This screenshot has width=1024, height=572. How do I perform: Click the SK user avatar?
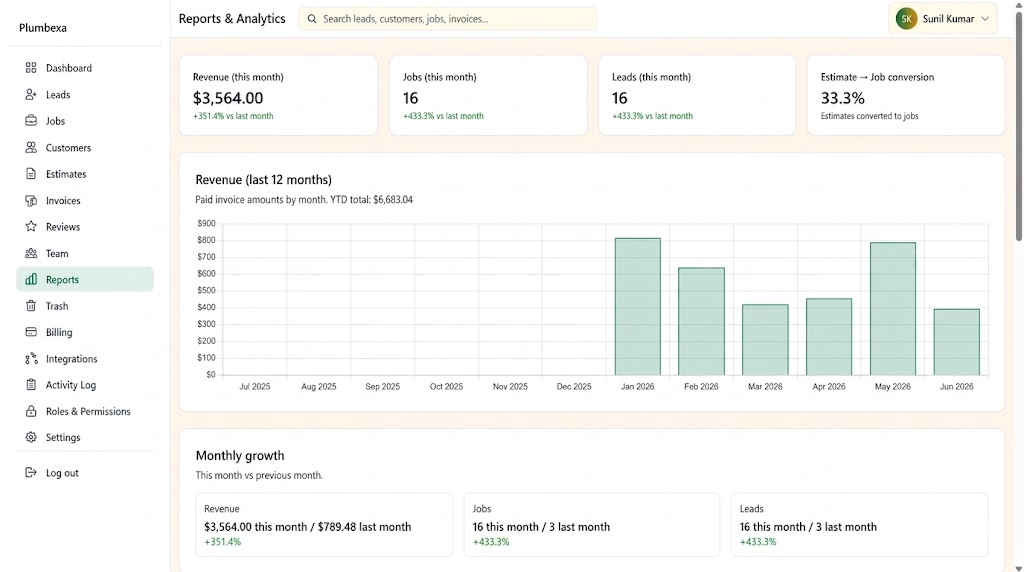pos(906,19)
